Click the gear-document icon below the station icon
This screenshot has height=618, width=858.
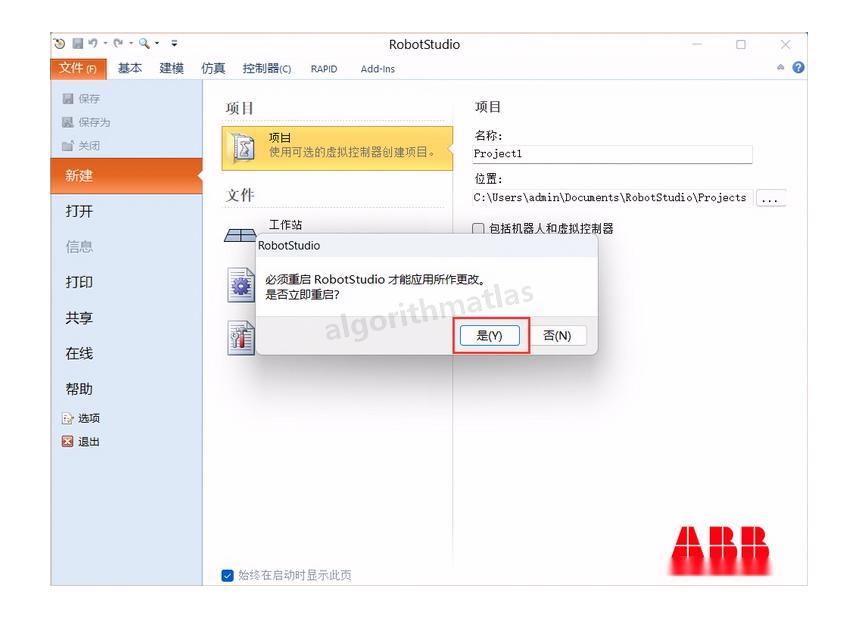[x=238, y=283]
